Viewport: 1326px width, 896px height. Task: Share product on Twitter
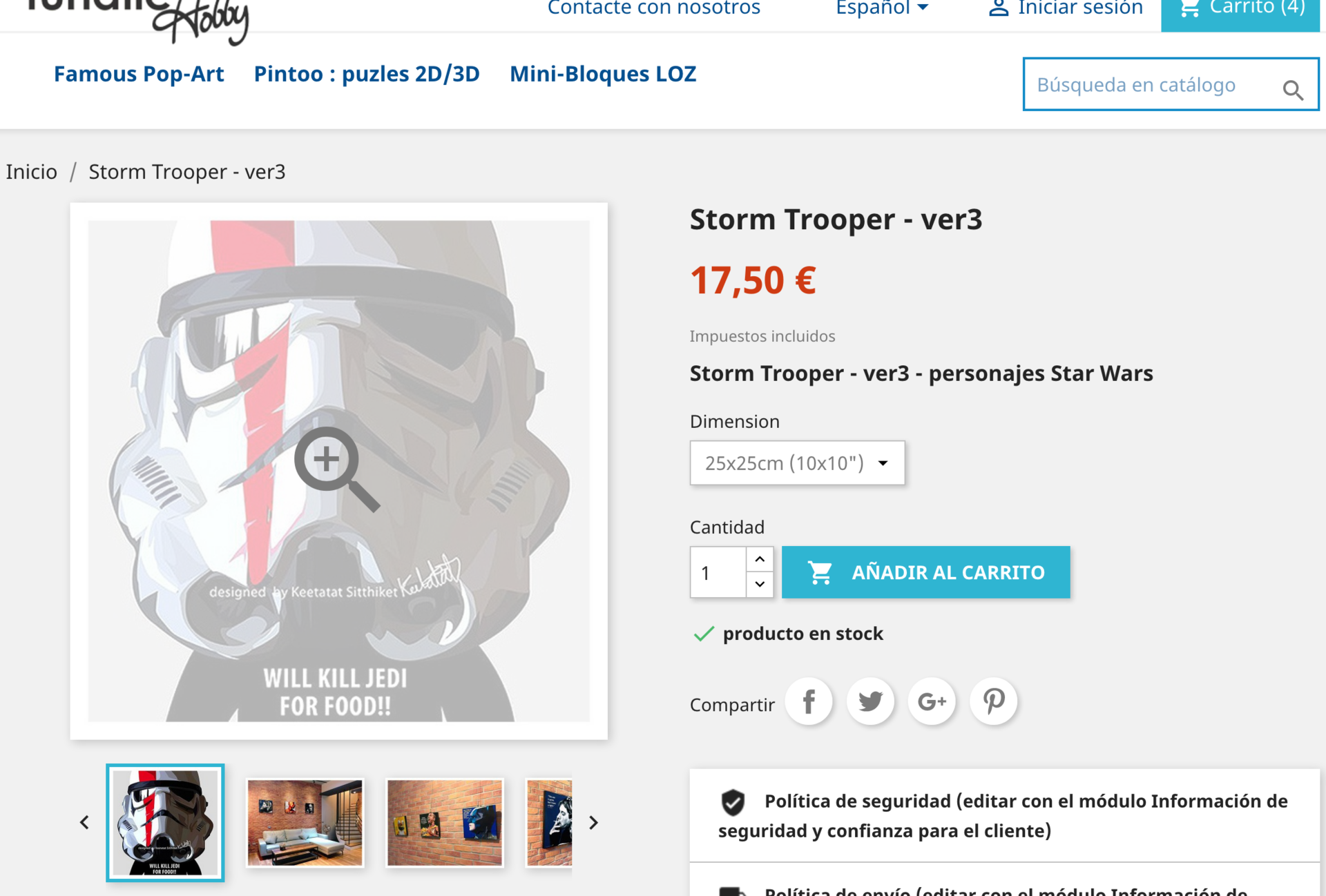870,702
